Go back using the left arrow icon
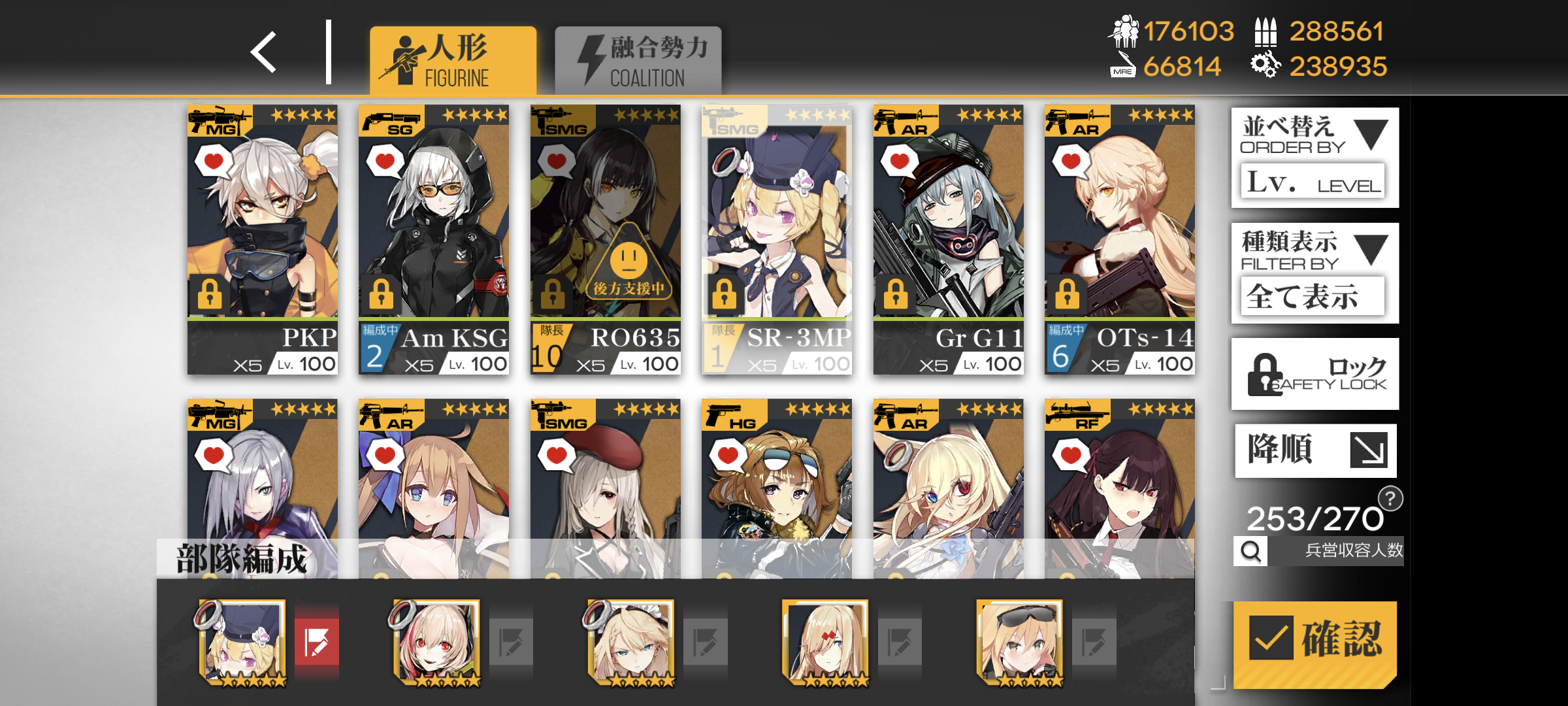The height and width of the screenshot is (706, 1568). [x=264, y=52]
